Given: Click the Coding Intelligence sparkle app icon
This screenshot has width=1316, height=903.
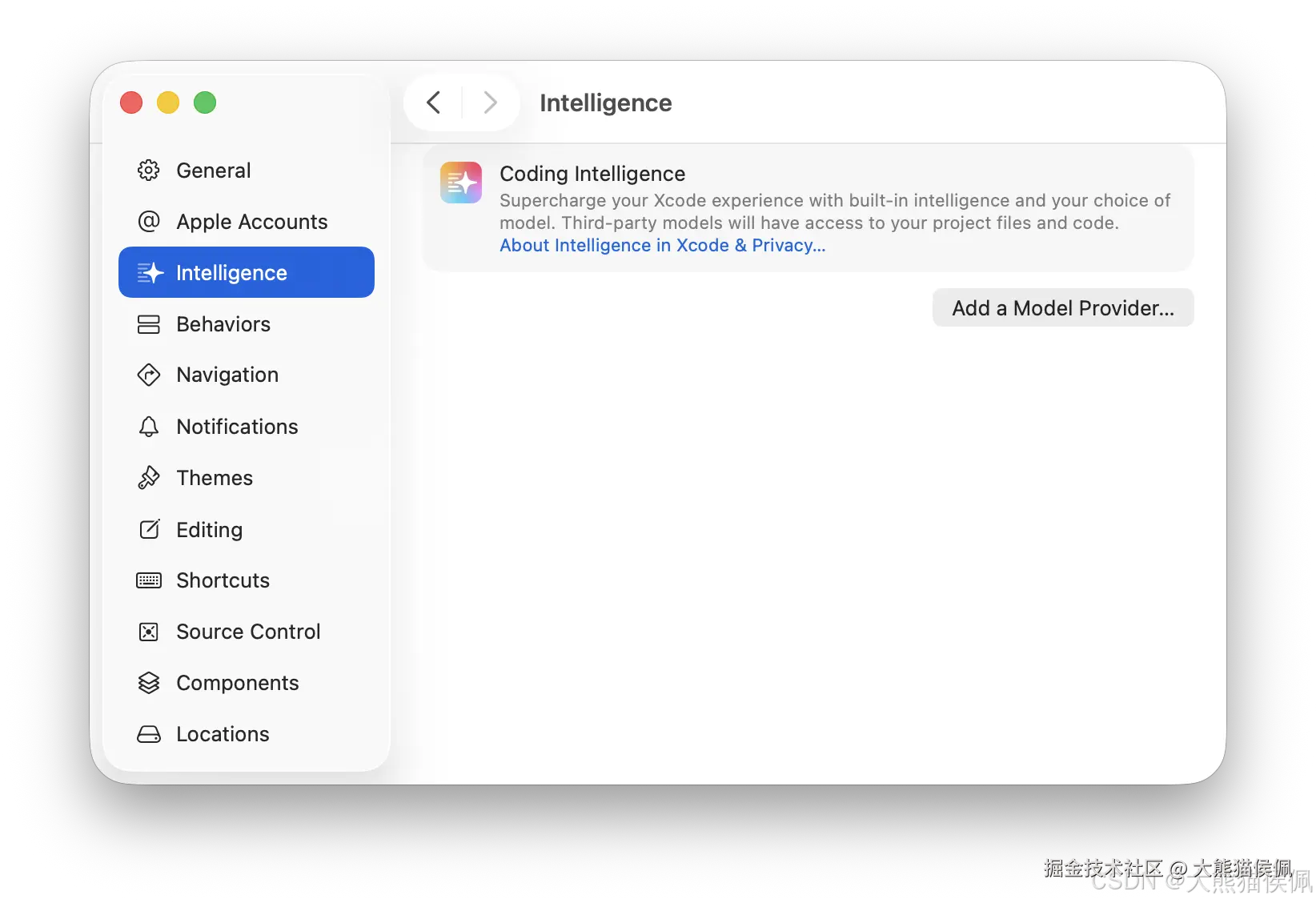Looking at the screenshot, I should click(x=461, y=183).
